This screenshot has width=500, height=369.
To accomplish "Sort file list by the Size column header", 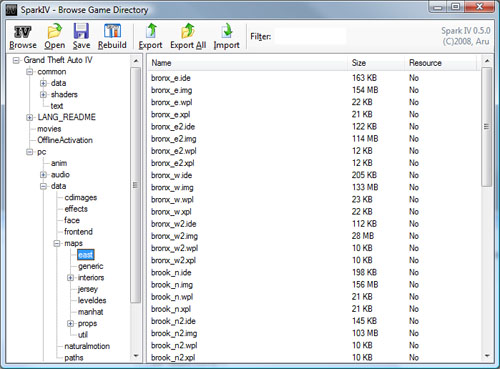I will 376,63.
